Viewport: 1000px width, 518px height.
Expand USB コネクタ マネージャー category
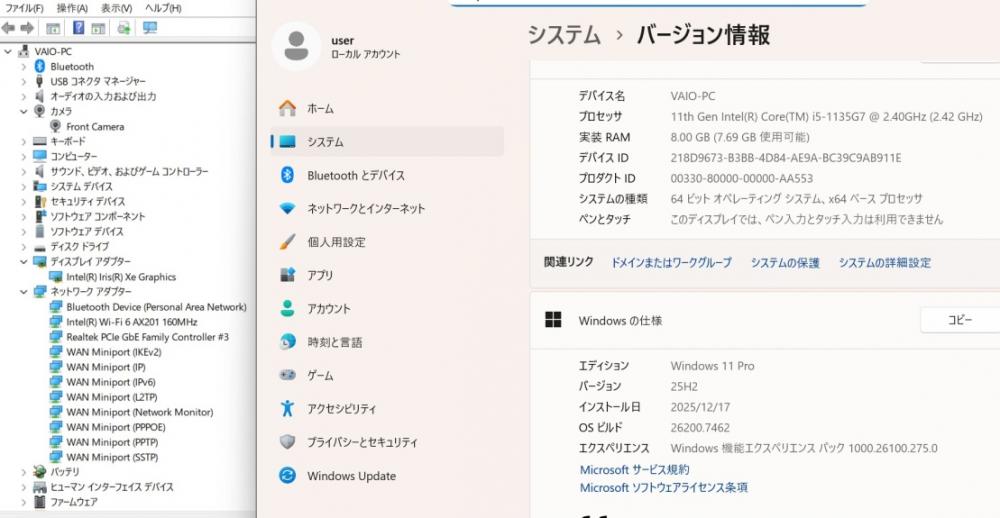(24, 82)
